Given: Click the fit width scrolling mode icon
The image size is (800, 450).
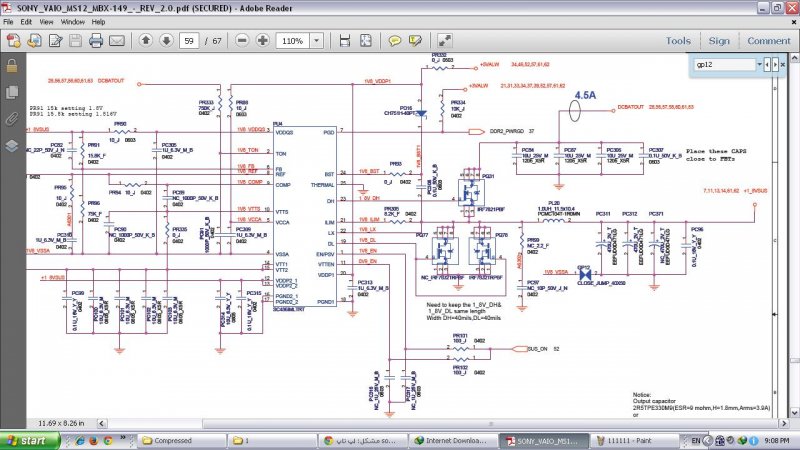Looking at the screenshot, I should pos(345,40).
